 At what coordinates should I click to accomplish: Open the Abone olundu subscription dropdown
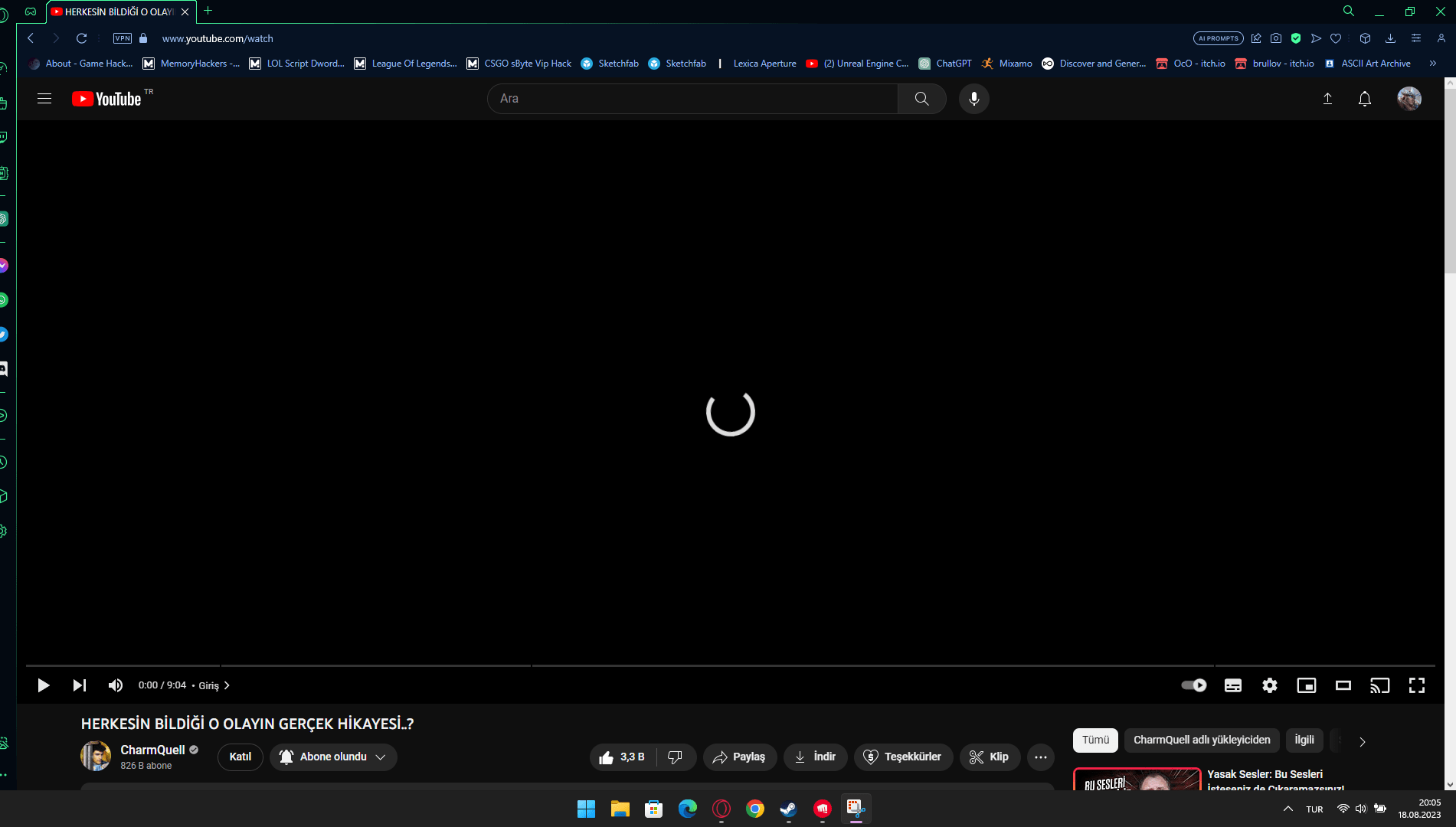click(x=333, y=757)
